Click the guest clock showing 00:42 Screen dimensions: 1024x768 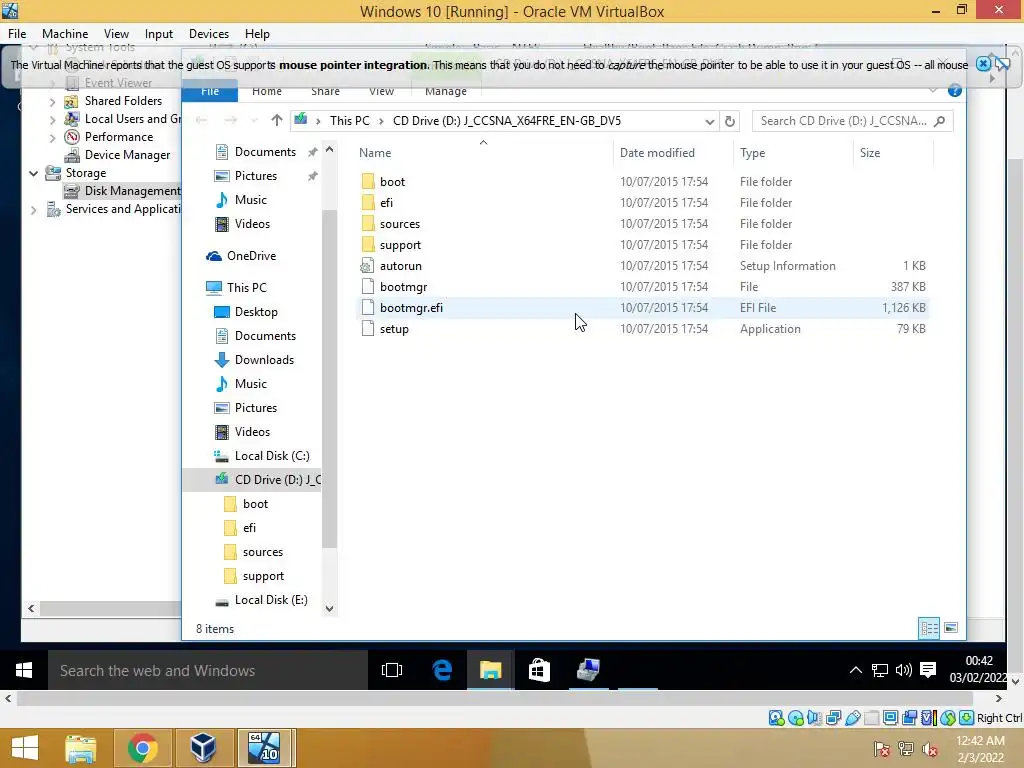click(978, 661)
